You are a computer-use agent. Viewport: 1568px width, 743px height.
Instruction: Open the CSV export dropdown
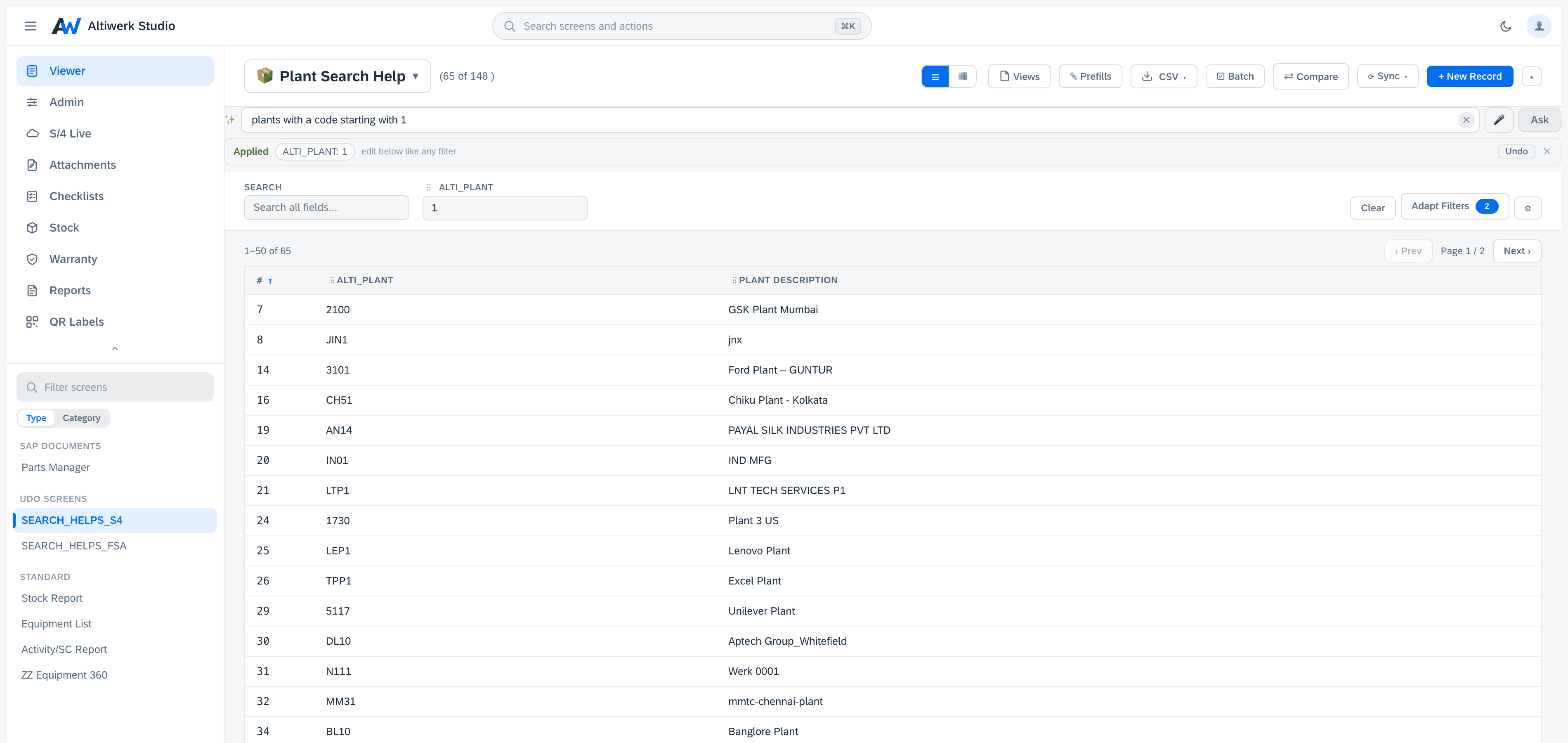tap(1164, 77)
